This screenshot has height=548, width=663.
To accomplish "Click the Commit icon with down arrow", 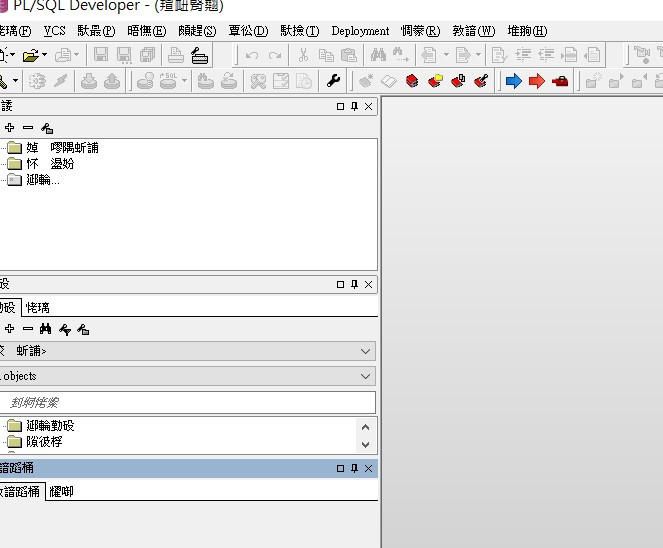I will 89,81.
